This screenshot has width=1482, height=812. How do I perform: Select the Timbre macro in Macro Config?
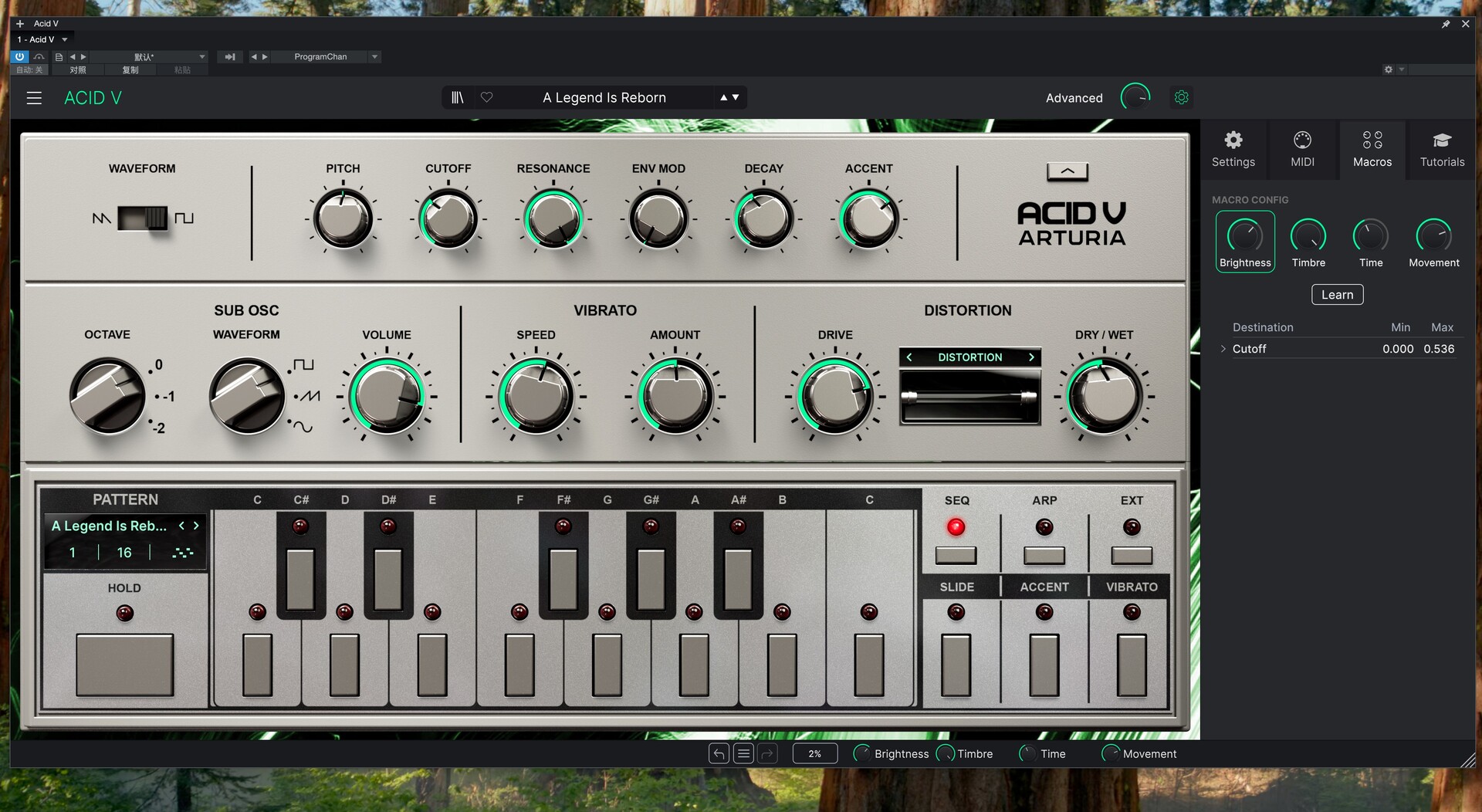(x=1308, y=242)
